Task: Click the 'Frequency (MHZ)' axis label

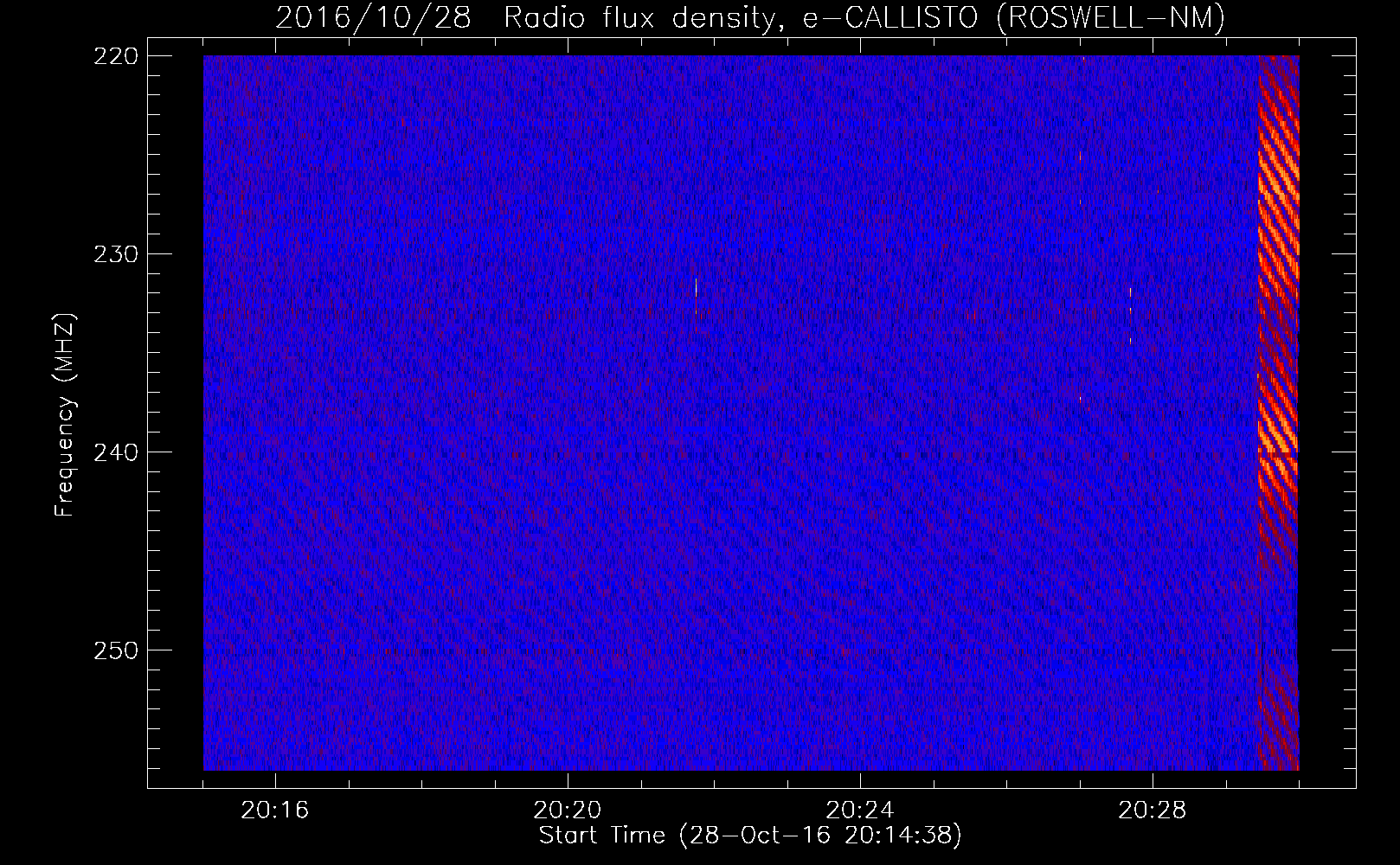Action: coord(65,415)
